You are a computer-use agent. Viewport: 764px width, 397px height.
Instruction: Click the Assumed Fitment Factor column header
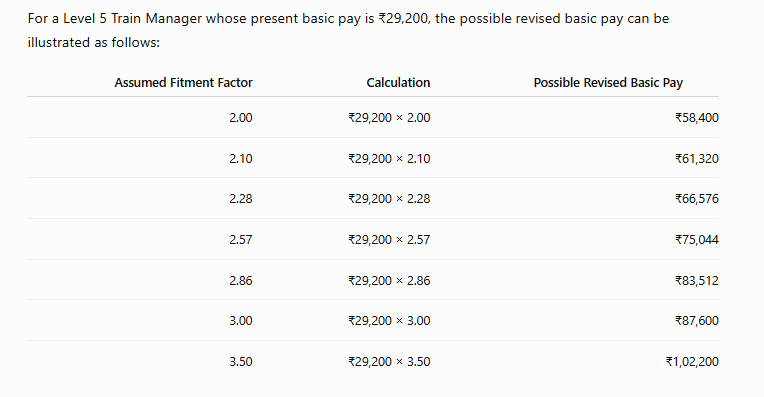[x=184, y=83]
